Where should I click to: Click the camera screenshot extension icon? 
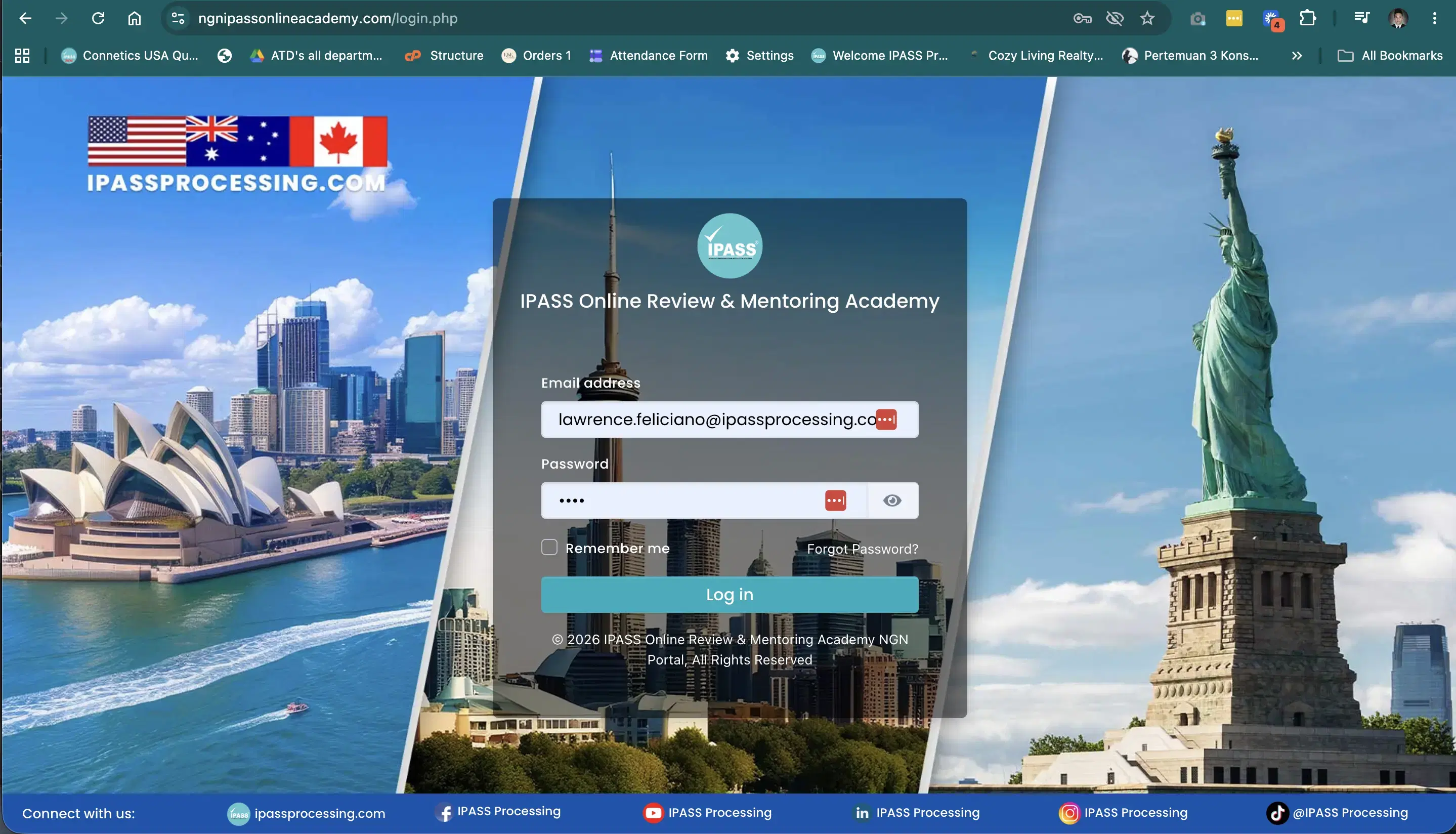[x=1197, y=18]
